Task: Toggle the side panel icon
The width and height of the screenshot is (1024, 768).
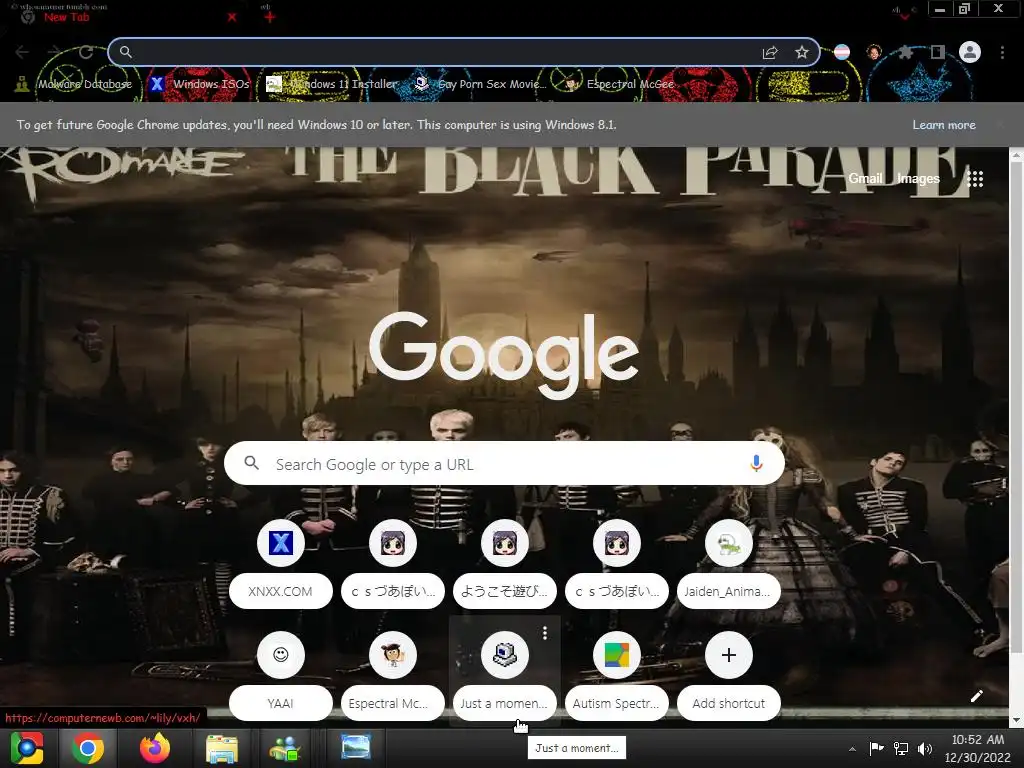Action: pos(938,52)
